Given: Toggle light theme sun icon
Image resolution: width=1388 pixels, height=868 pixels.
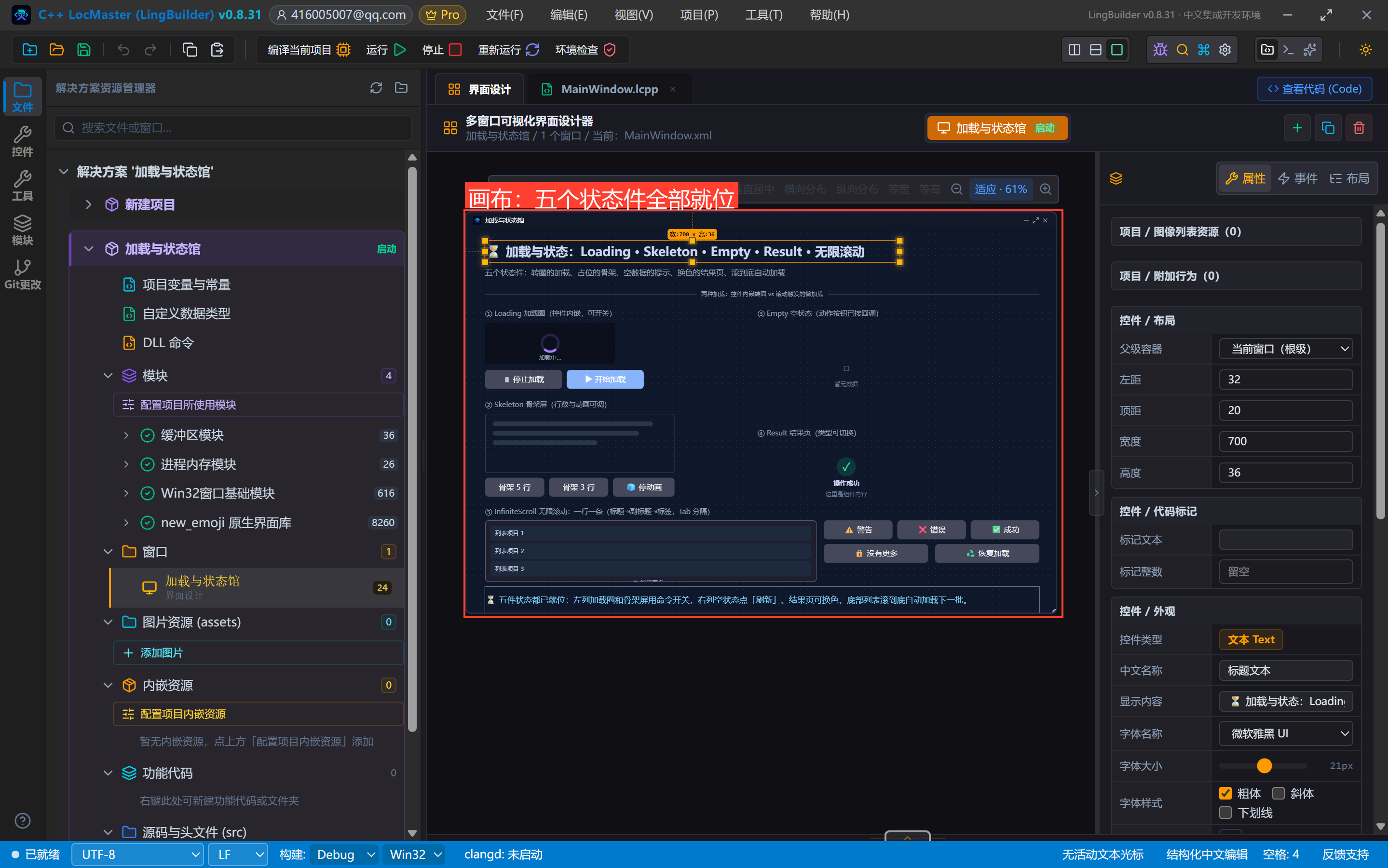Looking at the screenshot, I should pos(1366,49).
